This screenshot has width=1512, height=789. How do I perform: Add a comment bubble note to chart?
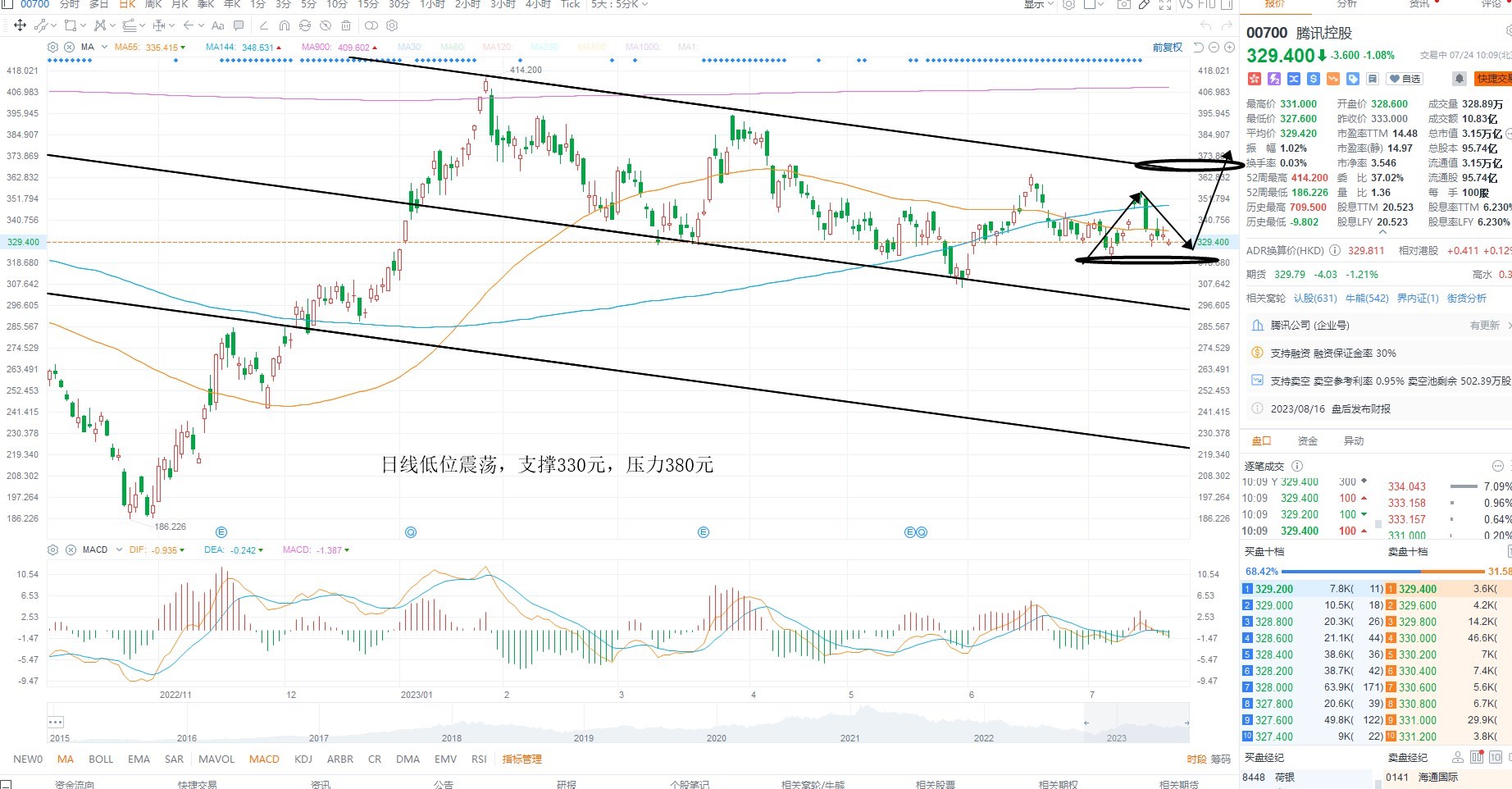coord(239,25)
